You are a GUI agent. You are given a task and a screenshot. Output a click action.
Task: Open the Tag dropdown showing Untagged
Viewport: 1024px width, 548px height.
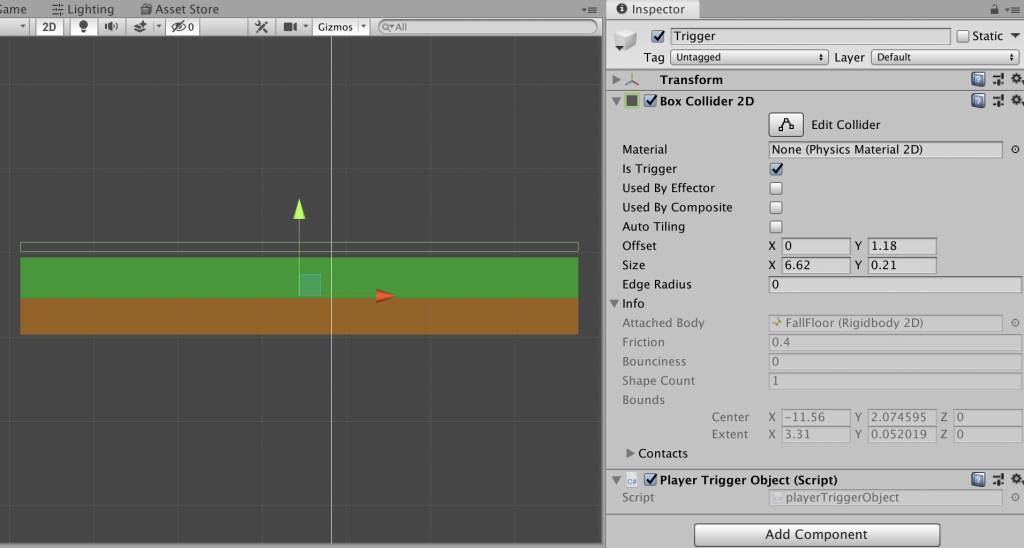(x=749, y=57)
